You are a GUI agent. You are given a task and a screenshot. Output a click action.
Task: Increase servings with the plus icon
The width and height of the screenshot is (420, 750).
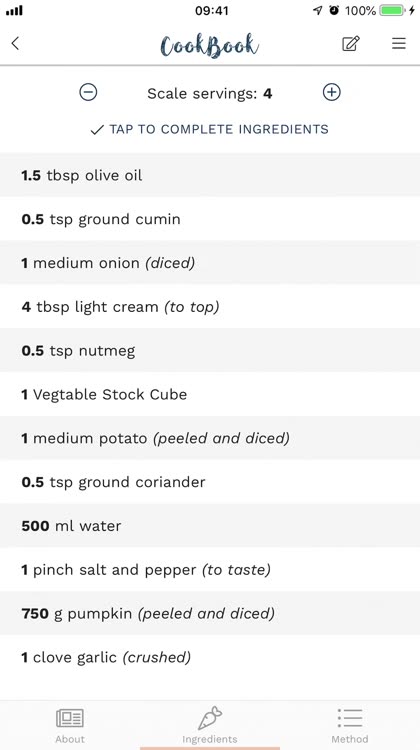(332, 92)
